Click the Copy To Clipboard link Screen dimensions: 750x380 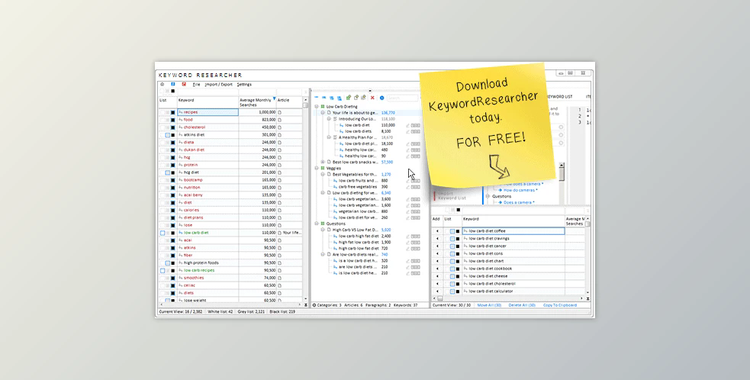[560, 305]
